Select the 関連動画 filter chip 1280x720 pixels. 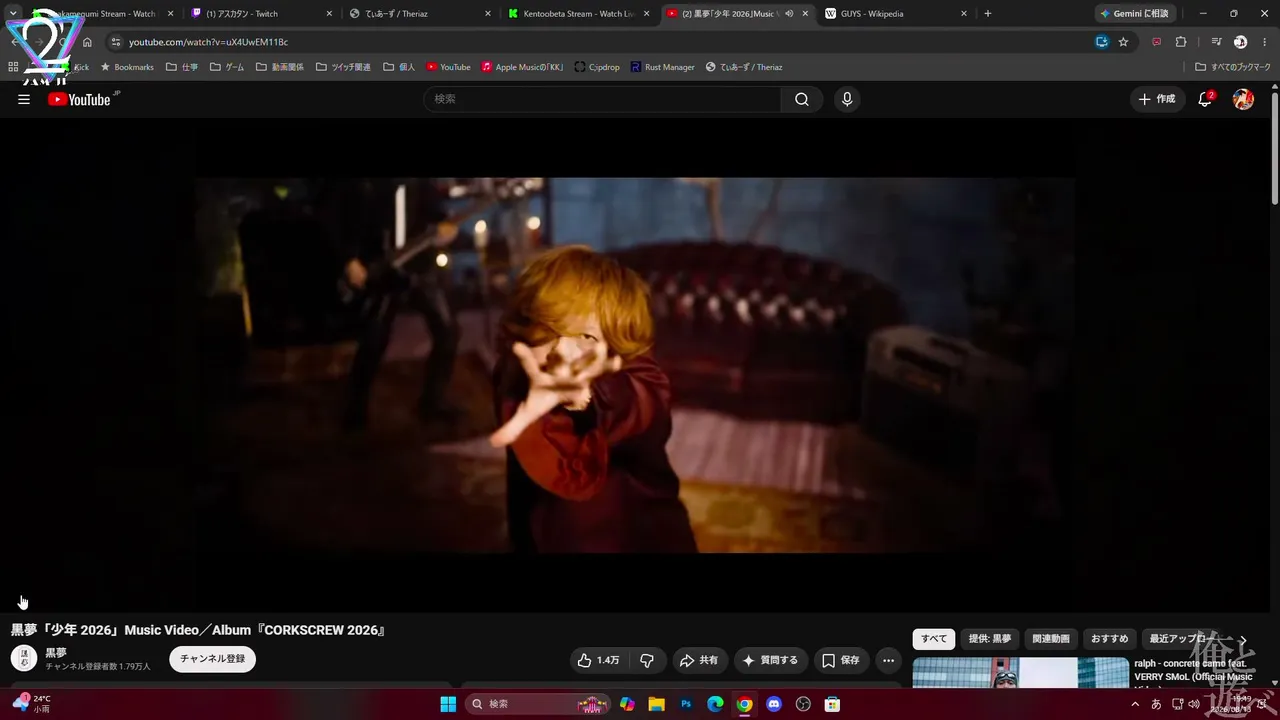(x=1051, y=639)
